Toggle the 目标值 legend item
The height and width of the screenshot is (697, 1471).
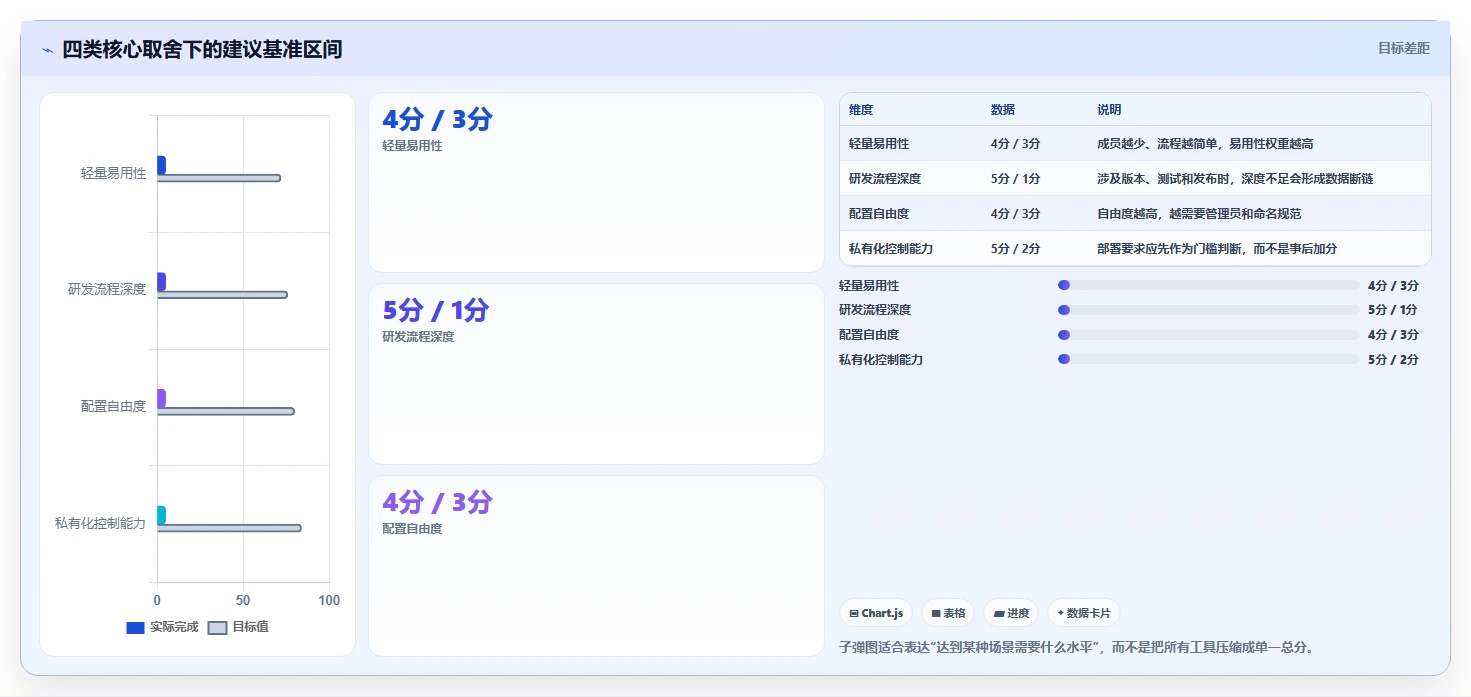pos(238,627)
